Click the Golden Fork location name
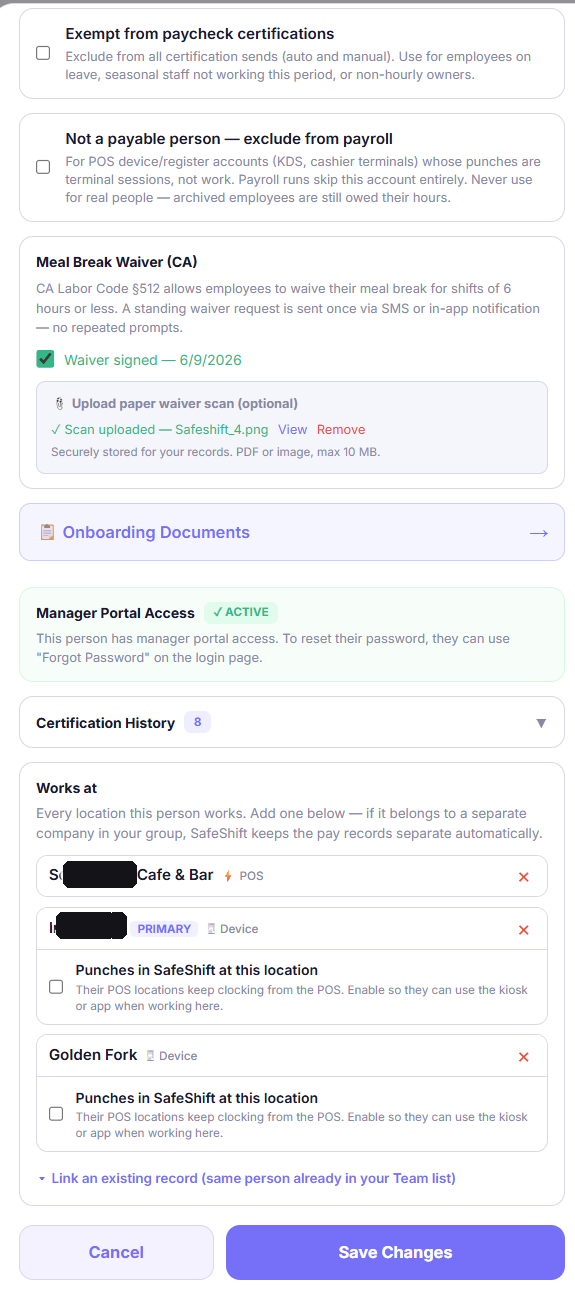575x1300 pixels. 93,1055
